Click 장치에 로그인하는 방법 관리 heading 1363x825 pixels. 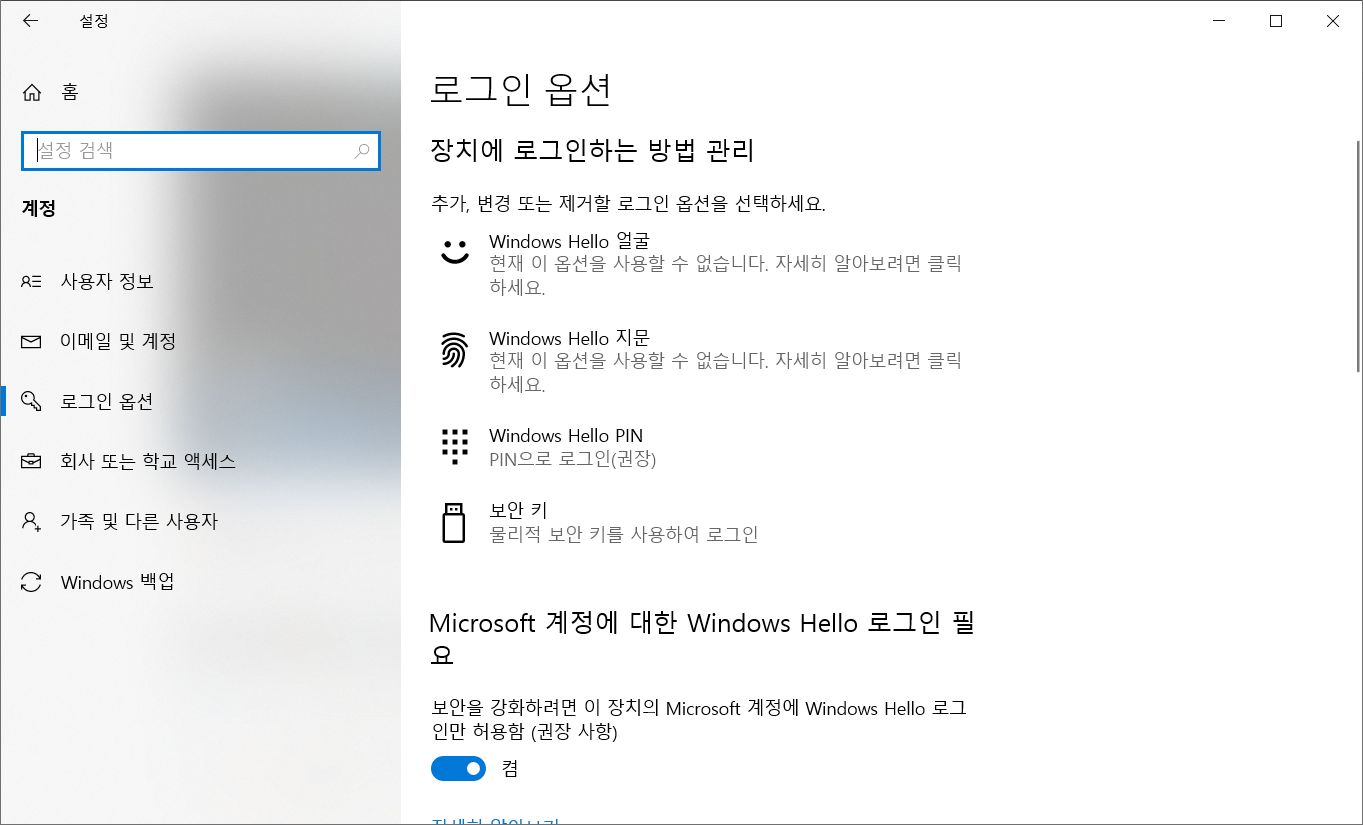591,151
